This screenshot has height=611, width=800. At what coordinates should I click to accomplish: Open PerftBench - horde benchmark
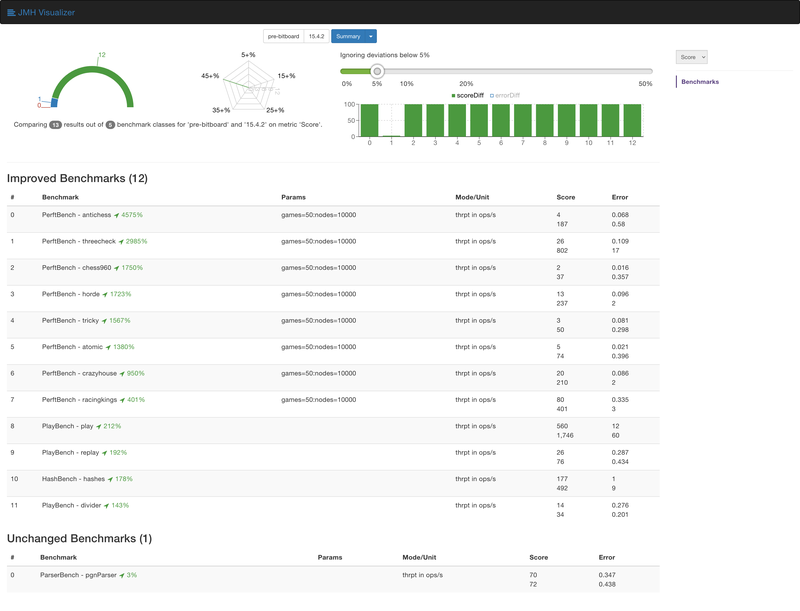[x=70, y=294]
